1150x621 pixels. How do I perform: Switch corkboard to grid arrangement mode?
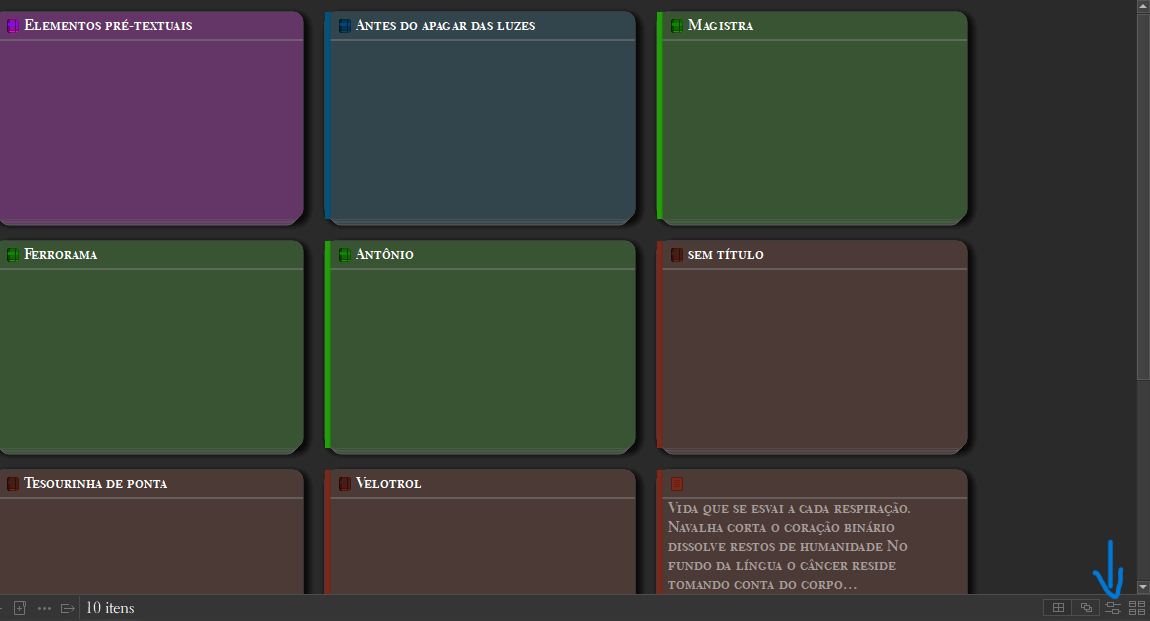tap(1057, 608)
